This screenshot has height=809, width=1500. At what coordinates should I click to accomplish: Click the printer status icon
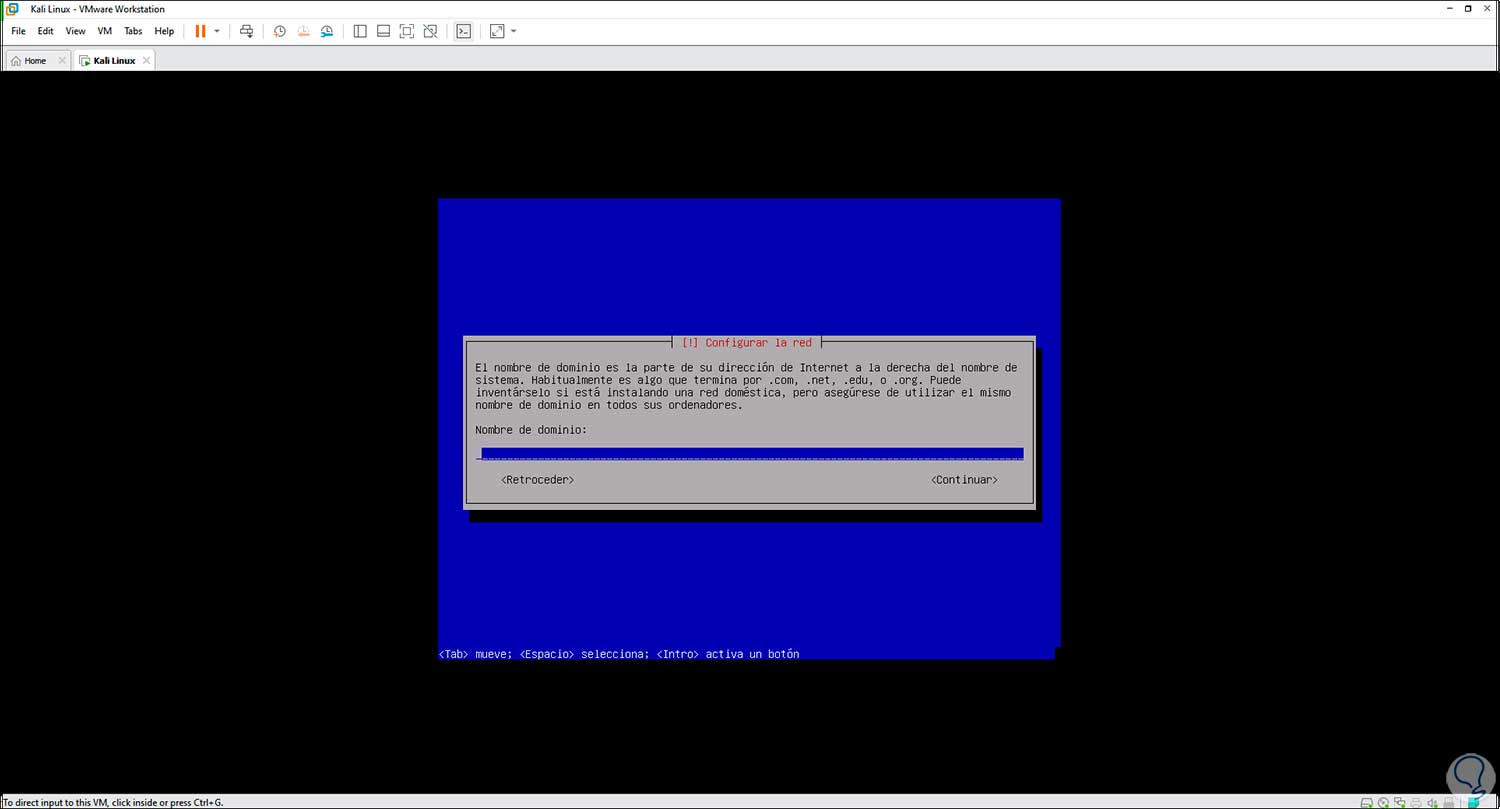pos(1415,802)
